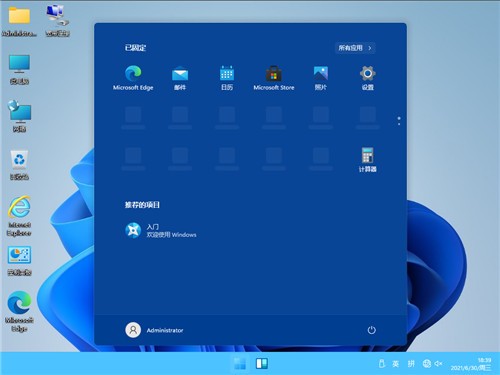This screenshot has width=500, height=375.
Task: Click the Start button on the taskbar
Action: [x=240, y=364]
